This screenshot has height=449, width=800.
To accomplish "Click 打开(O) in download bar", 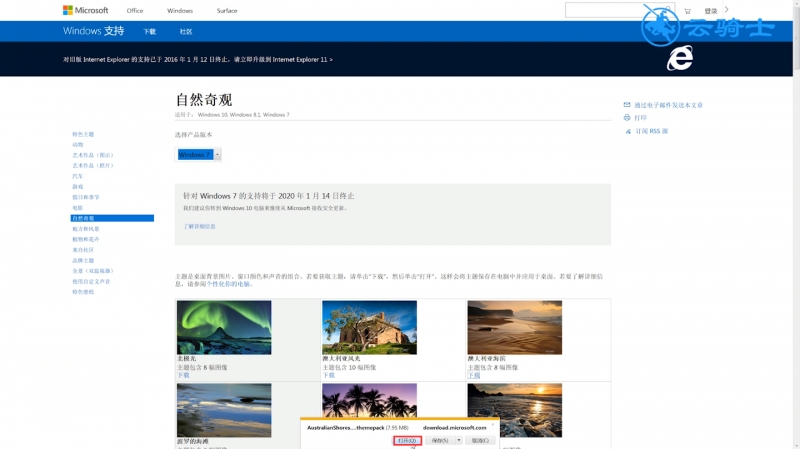I will click(407, 440).
